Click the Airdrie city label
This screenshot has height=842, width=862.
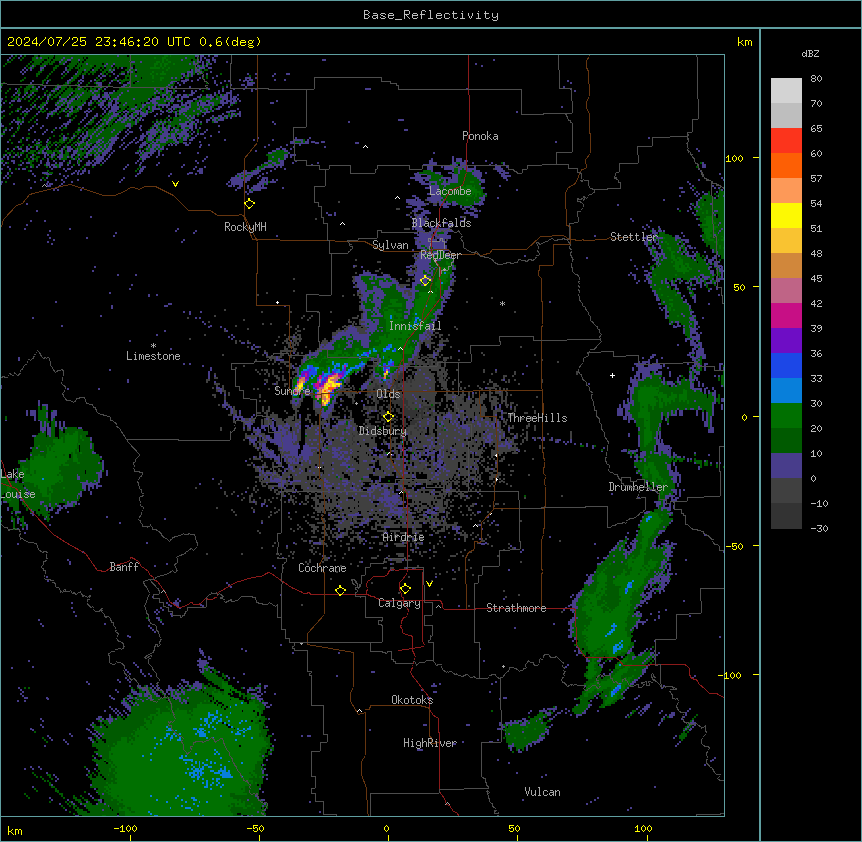point(403,537)
